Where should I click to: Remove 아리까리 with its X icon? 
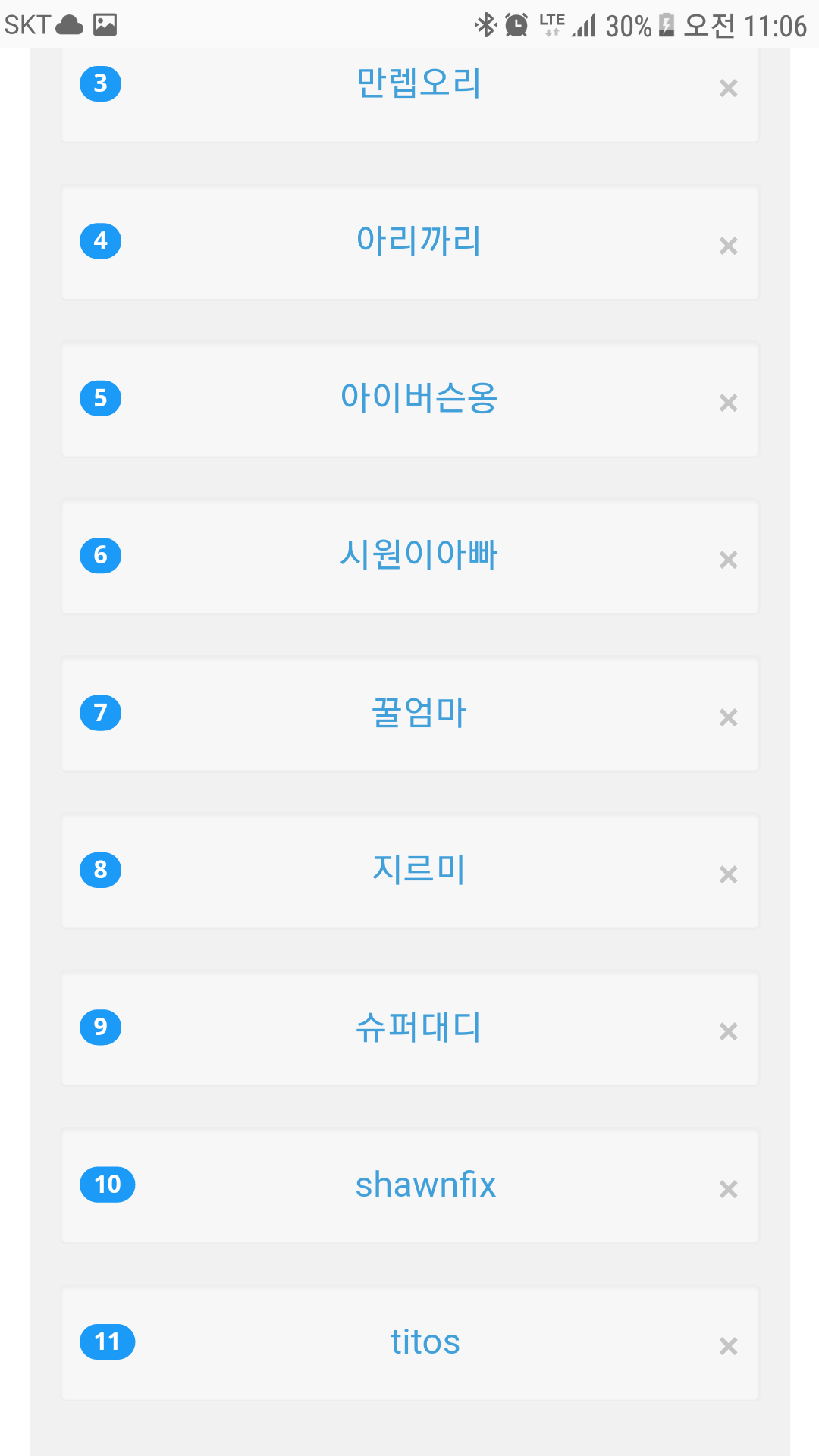tap(728, 246)
